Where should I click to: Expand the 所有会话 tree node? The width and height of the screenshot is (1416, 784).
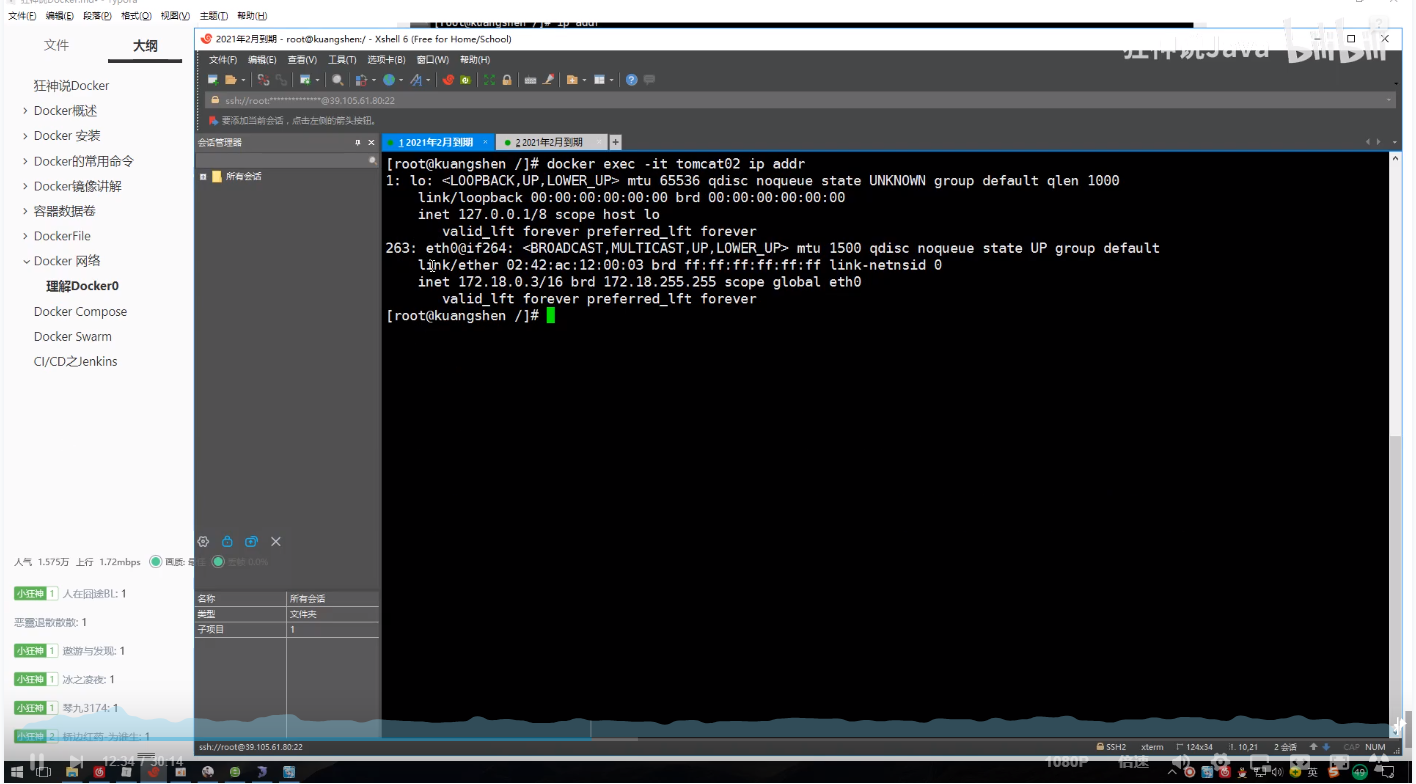203,177
